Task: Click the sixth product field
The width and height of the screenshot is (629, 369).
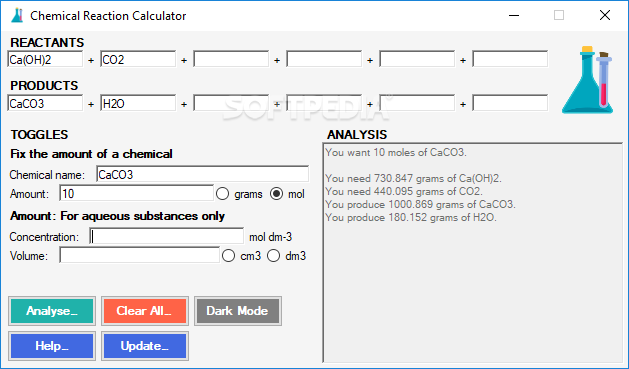Action: (510, 103)
